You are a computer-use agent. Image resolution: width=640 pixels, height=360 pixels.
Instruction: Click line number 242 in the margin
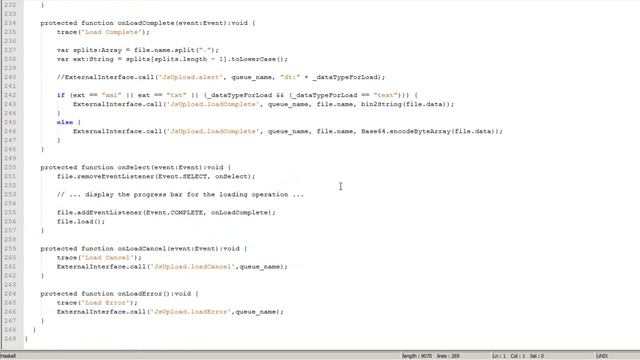point(10,95)
